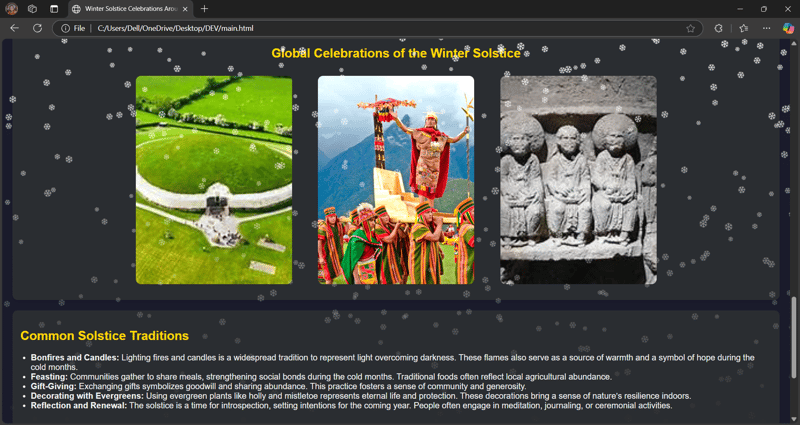Select the stone carving relief photo
The height and width of the screenshot is (425, 800).
pyautogui.click(x=578, y=180)
